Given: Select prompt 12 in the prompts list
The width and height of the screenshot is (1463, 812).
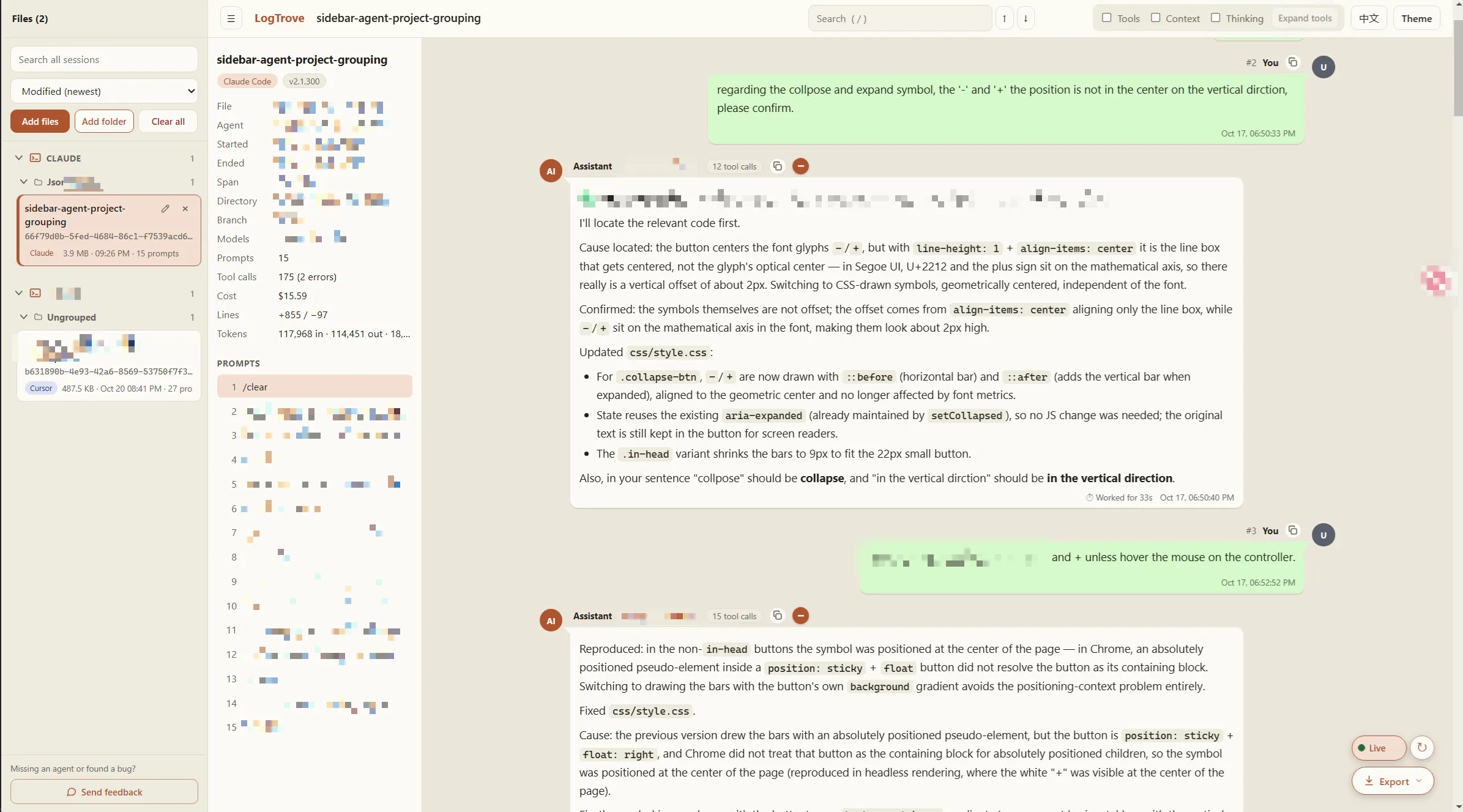Looking at the screenshot, I should click(x=315, y=655).
